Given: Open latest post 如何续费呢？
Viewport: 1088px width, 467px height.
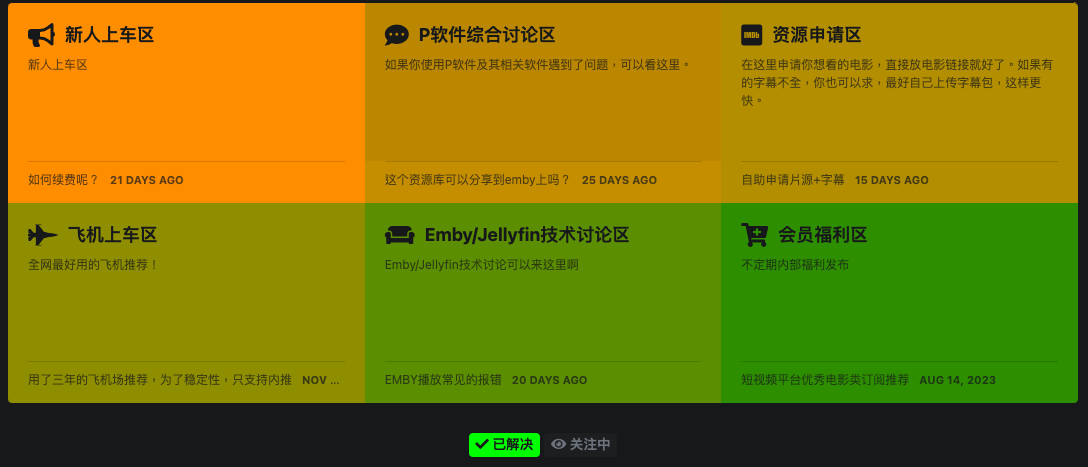Looking at the screenshot, I should [x=64, y=180].
